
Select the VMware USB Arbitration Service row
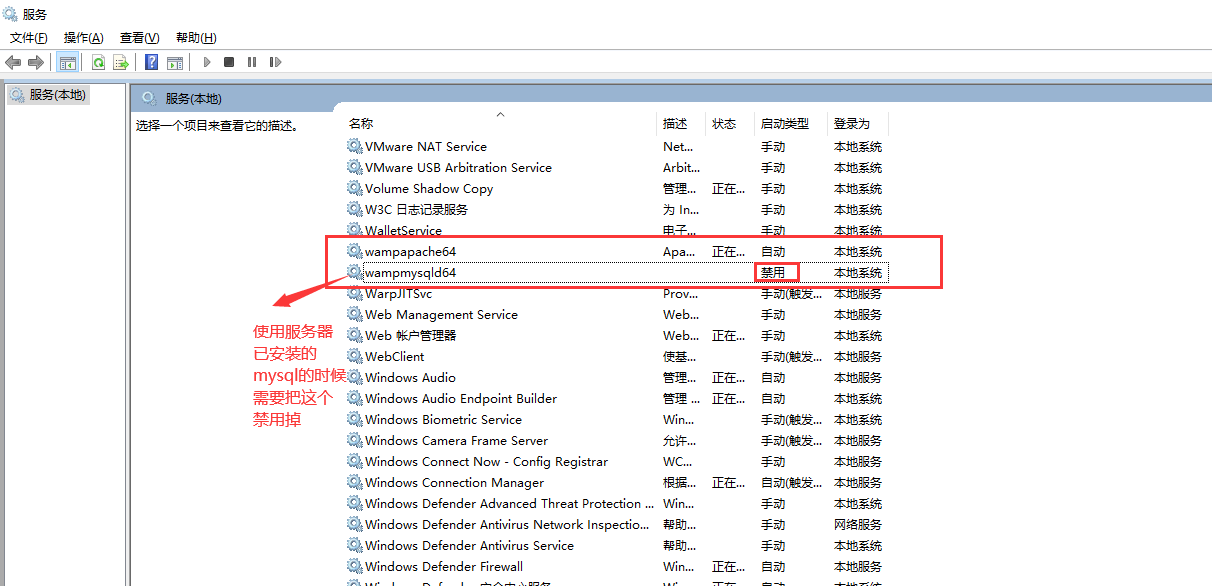pyautogui.click(x=616, y=167)
